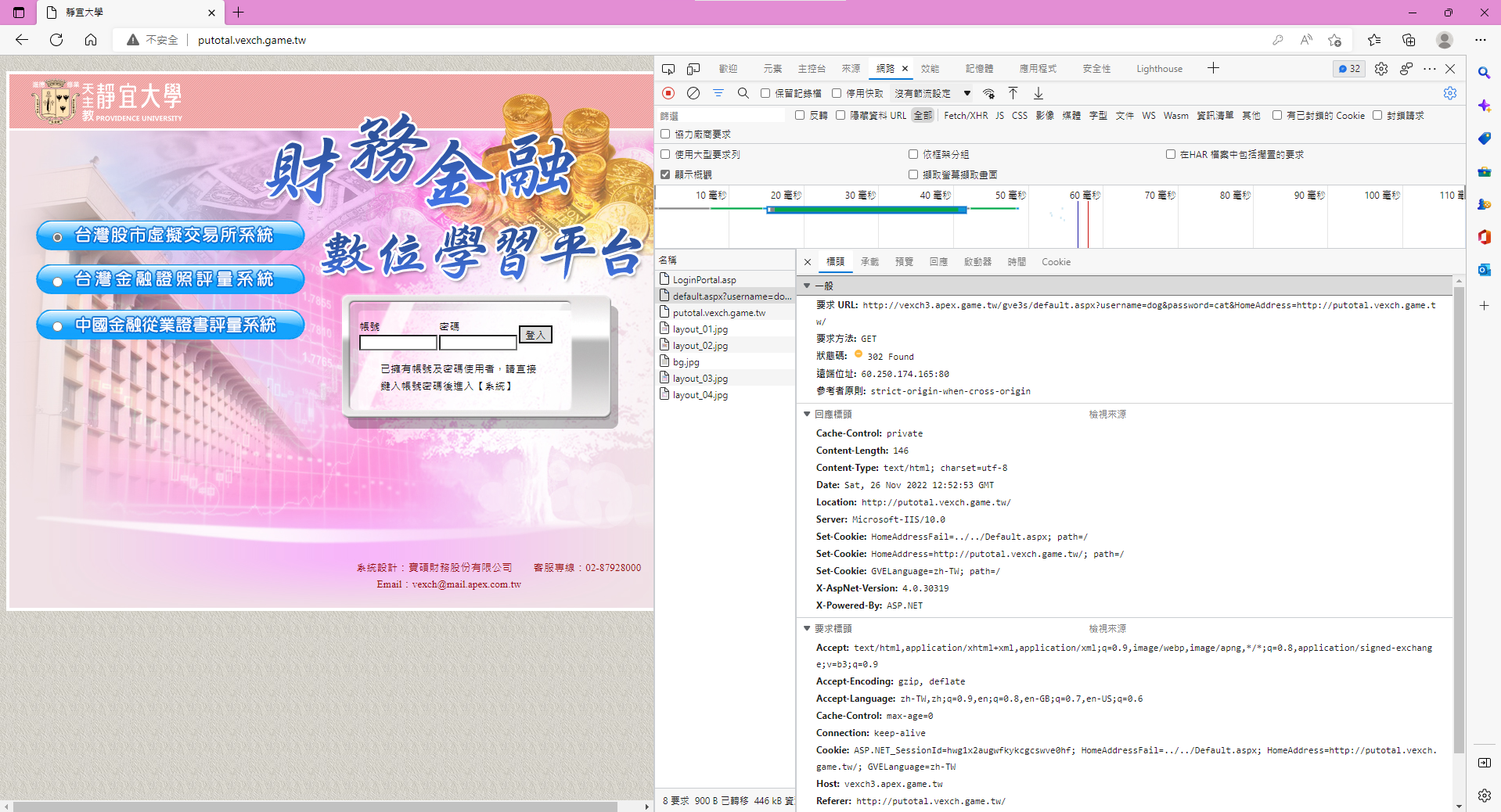Uncheck the 顯示概觀 checkbox

pos(665,174)
